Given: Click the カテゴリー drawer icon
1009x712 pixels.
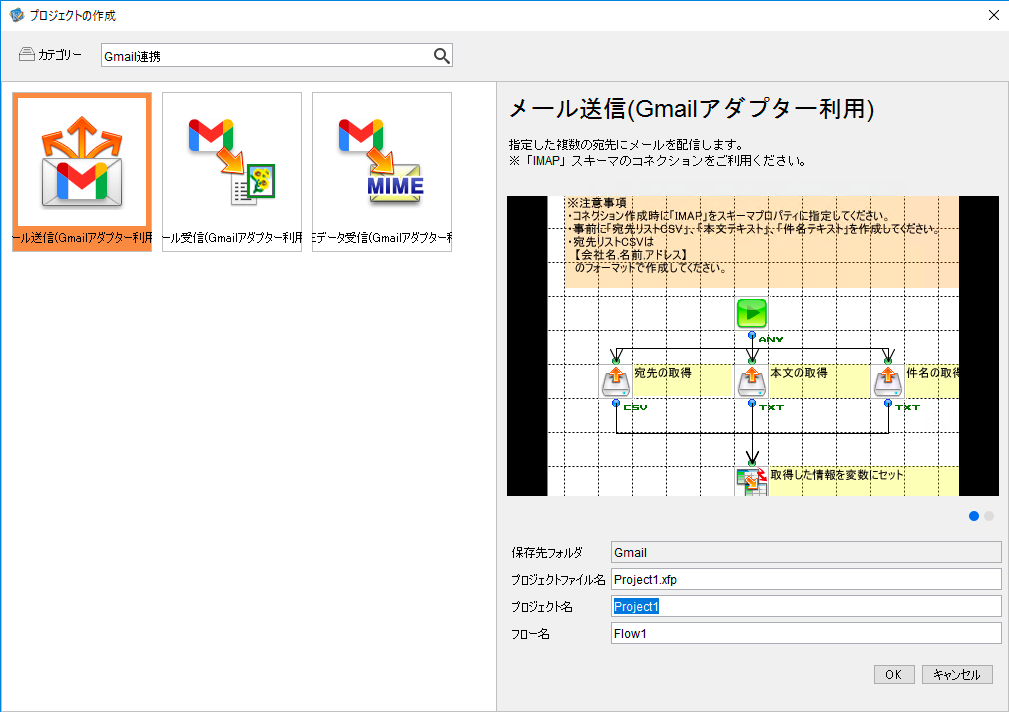Looking at the screenshot, I should point(26,54).
